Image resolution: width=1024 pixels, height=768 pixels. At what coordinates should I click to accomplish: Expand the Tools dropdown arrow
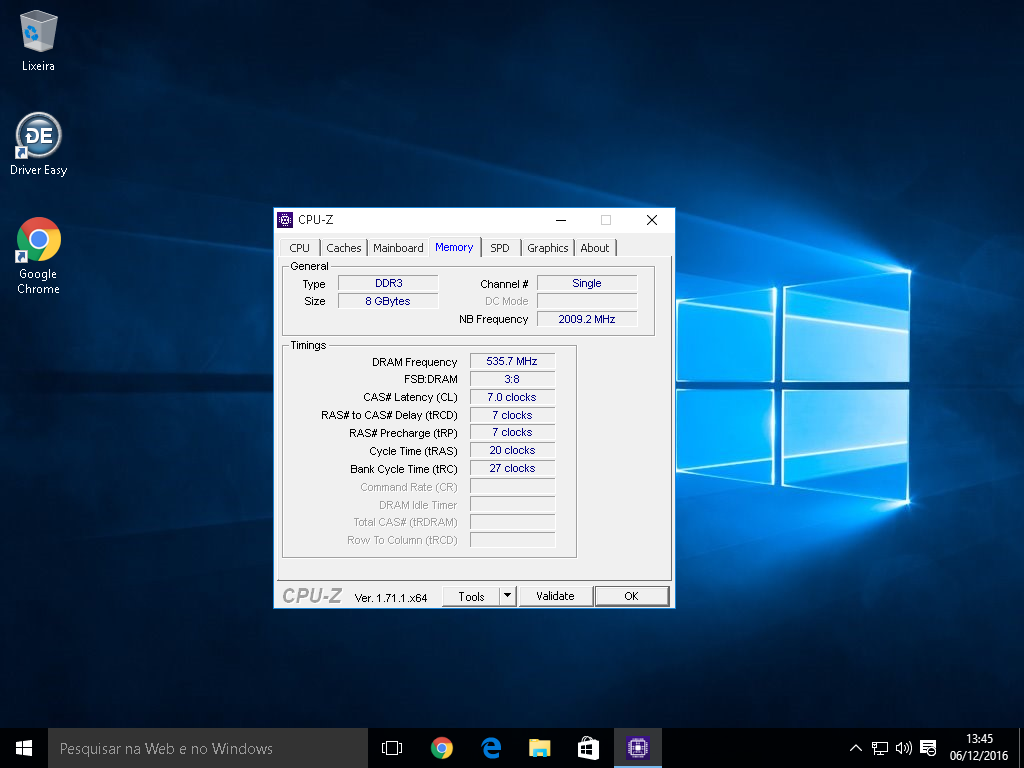pos(508,596)
